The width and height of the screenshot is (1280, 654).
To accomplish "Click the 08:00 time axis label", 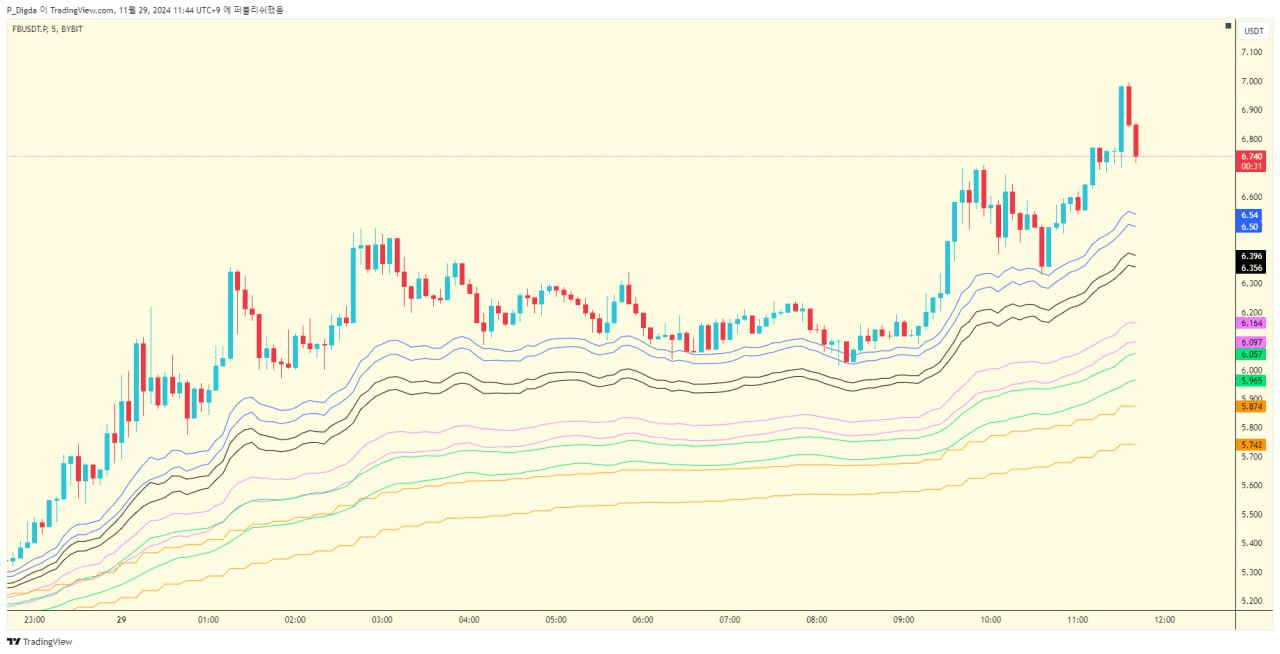I will coord(817,620).
